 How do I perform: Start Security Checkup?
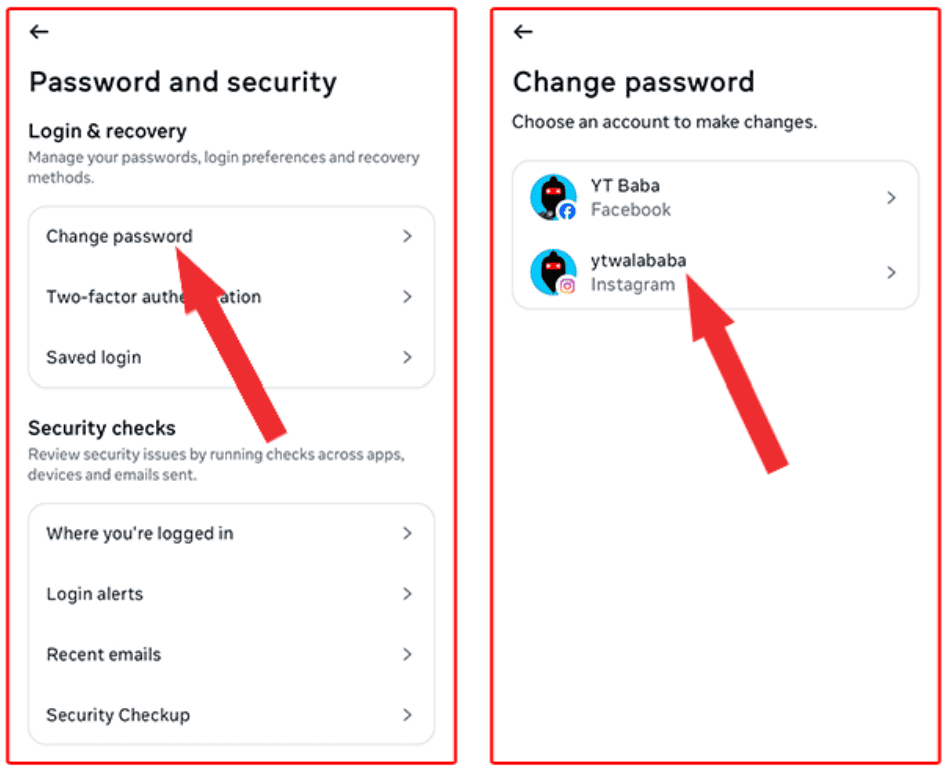(x=231, y=715)
